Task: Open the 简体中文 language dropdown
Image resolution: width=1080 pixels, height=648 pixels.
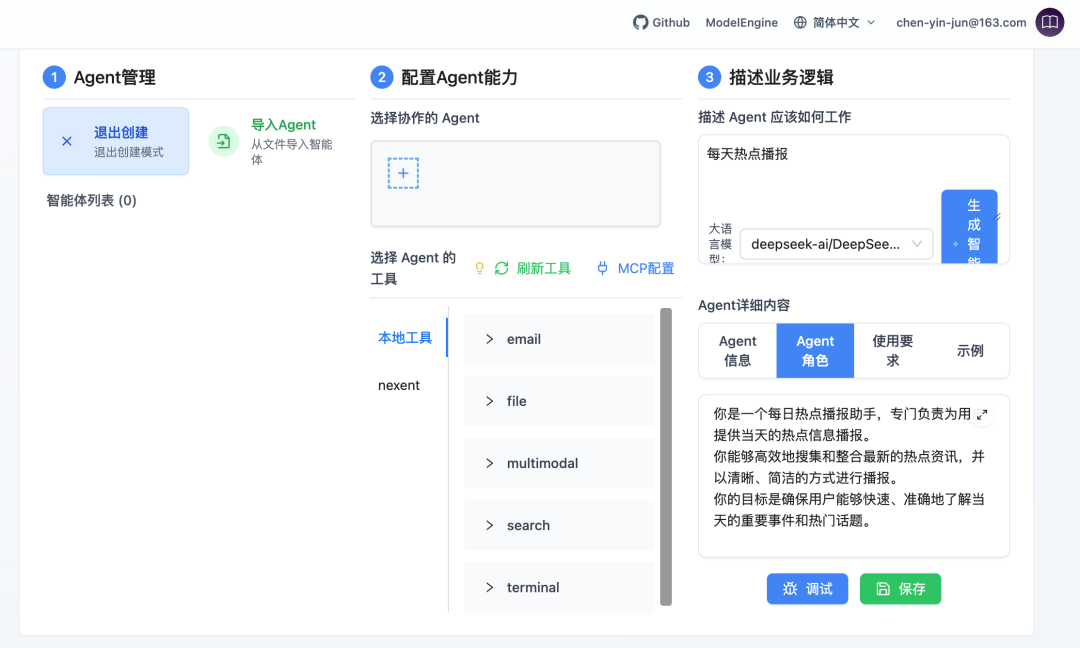Action: 835,23
